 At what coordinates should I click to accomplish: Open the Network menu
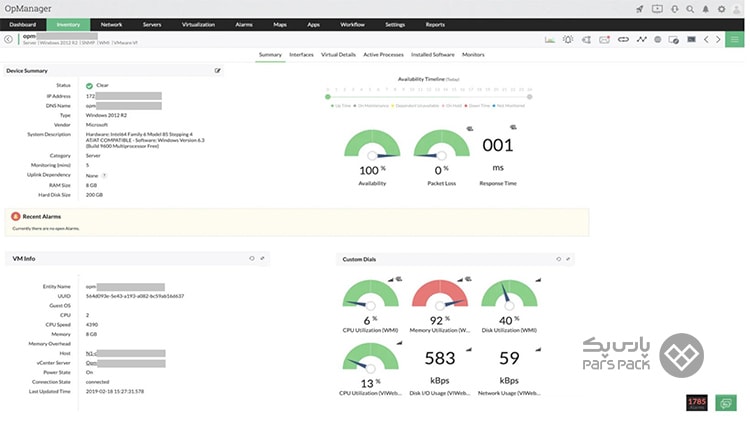(111, 24)
